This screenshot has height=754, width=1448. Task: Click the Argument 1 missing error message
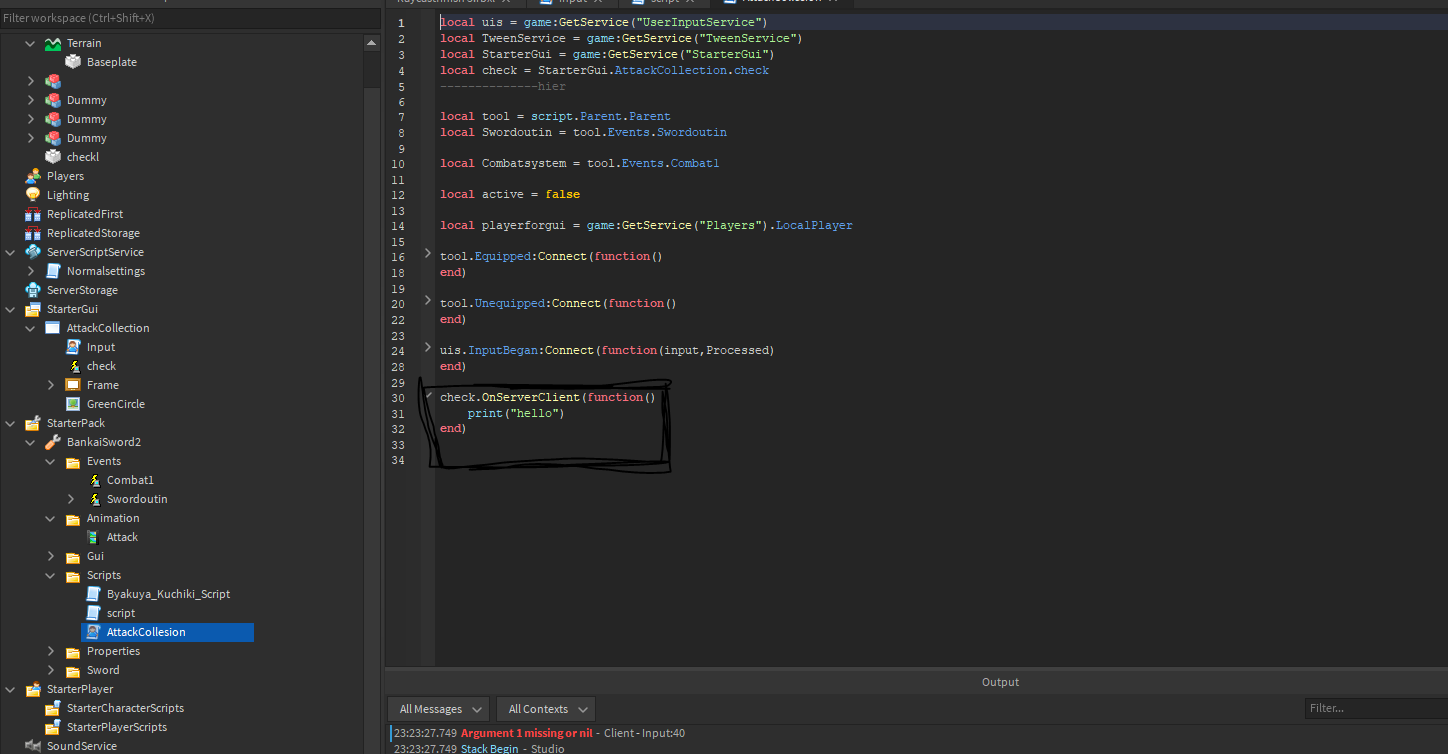(x=526, y=733)
